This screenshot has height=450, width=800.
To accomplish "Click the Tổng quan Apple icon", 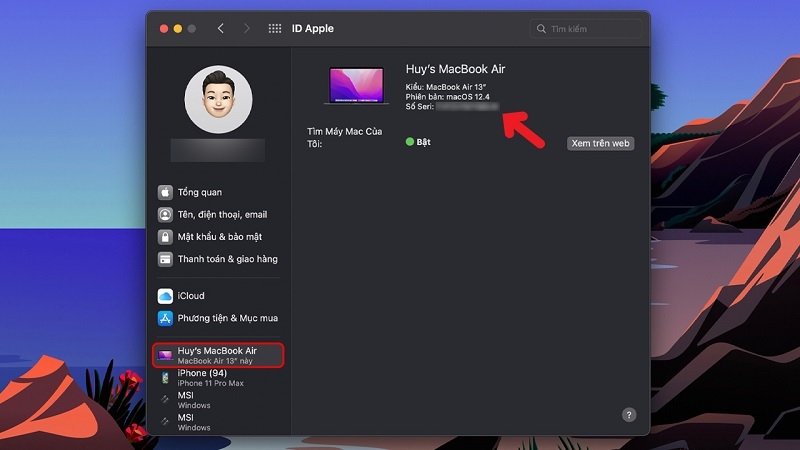I will [x=165, y=192].
